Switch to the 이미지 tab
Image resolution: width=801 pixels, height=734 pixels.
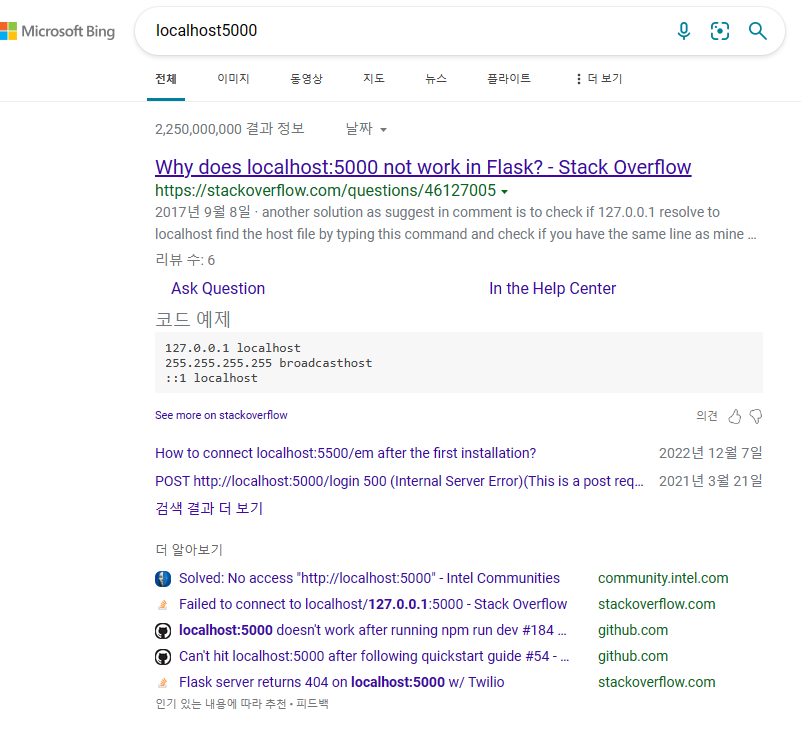[233, 79]
